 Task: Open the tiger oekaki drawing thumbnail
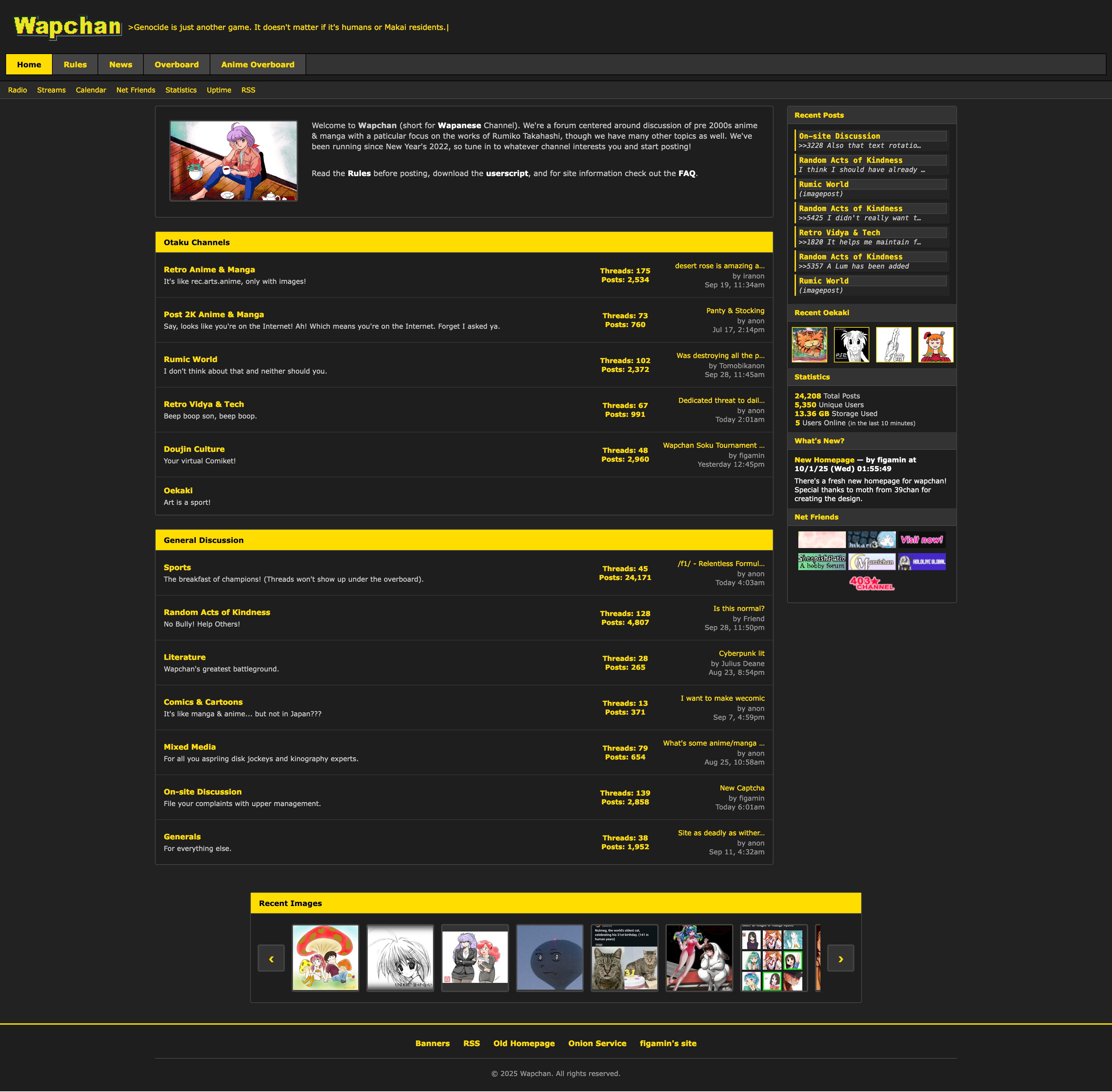click(809, 345)
